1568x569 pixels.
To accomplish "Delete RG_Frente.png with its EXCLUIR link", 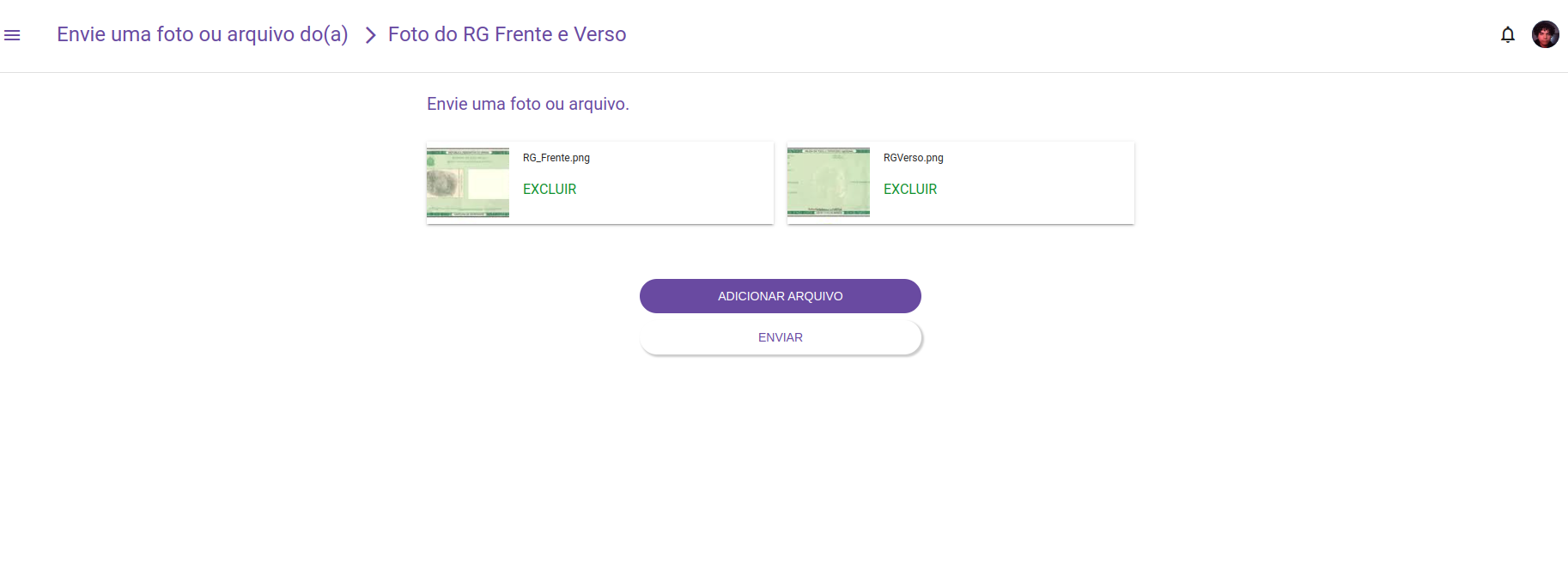I will pyautogui.click(x=550, y=189).
